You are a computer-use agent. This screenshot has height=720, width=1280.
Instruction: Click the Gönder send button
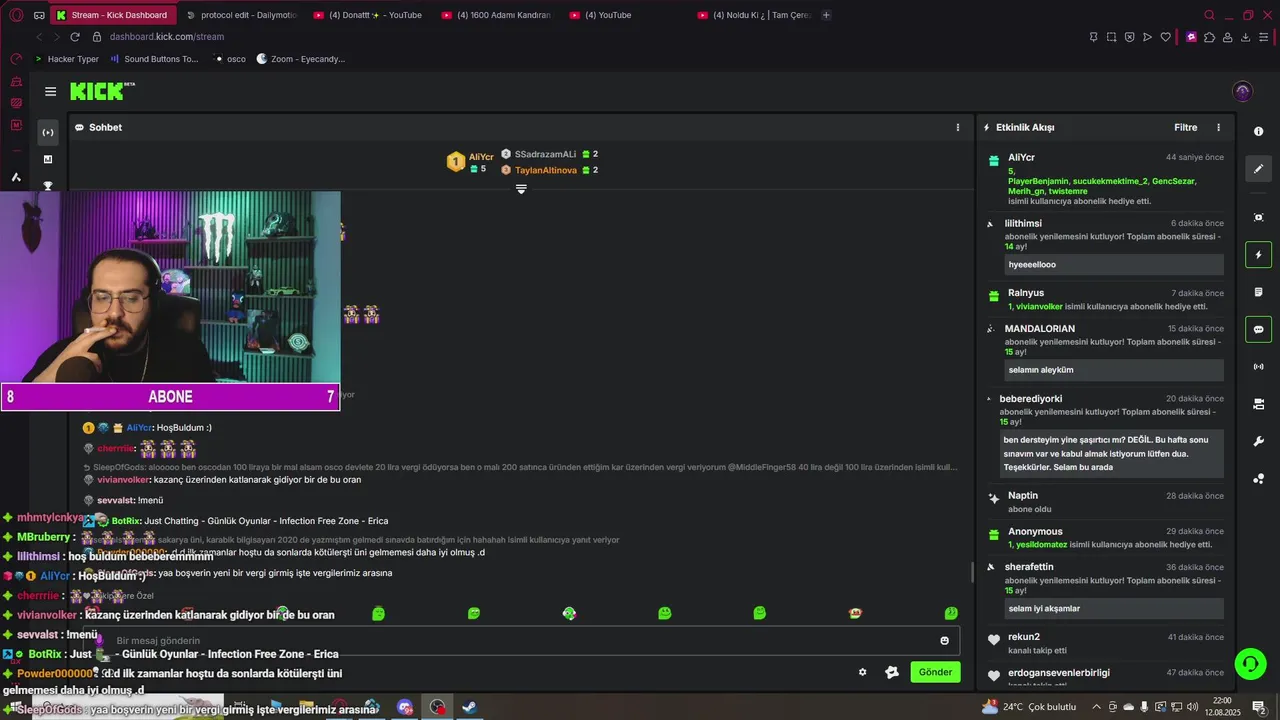coord(935,672)
